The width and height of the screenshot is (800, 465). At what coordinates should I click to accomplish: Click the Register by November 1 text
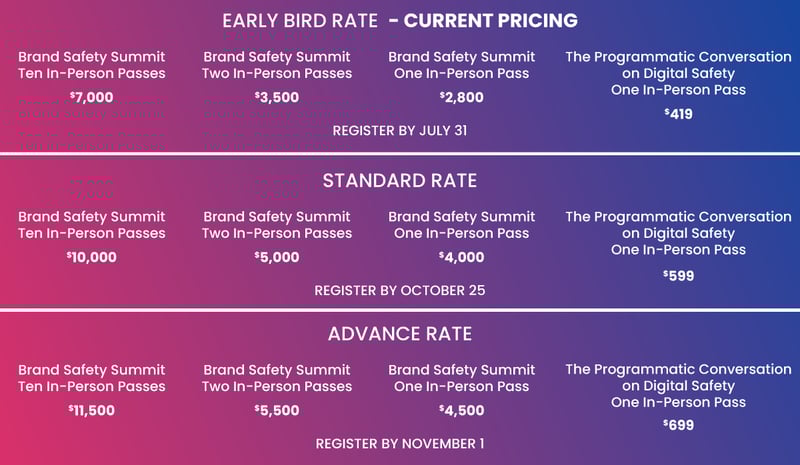click(400, 443)
